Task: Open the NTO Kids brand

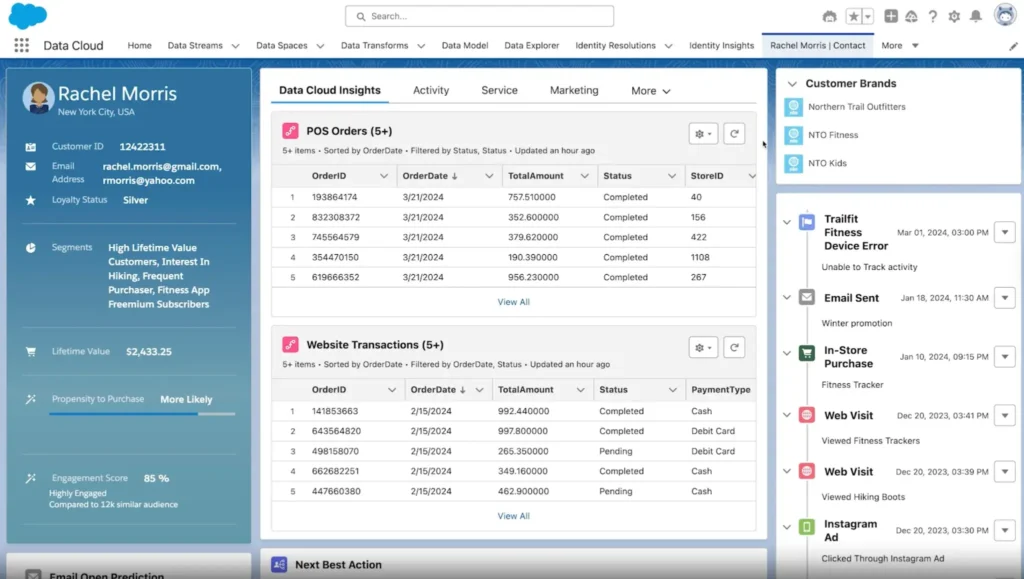Action: click(827, 163)
